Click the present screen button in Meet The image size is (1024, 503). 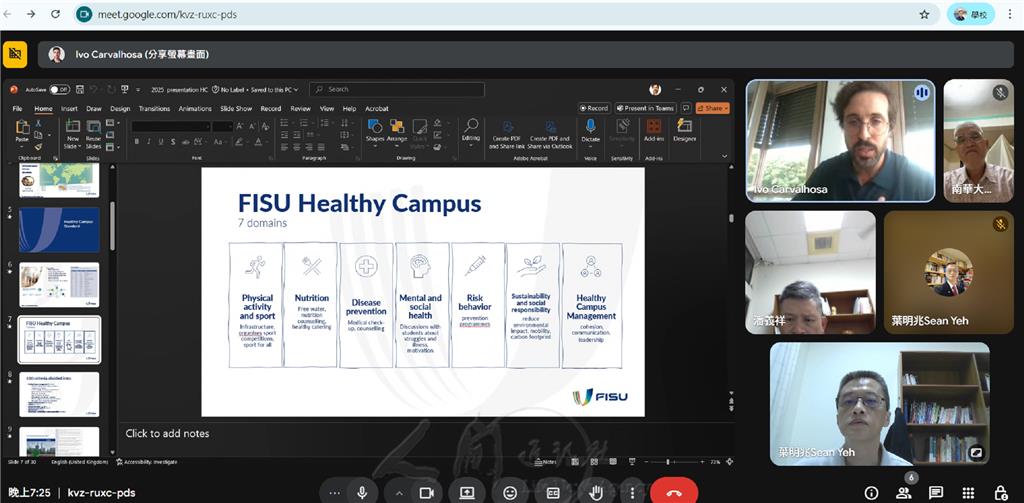pyautogui.click(x=468, y=493)
